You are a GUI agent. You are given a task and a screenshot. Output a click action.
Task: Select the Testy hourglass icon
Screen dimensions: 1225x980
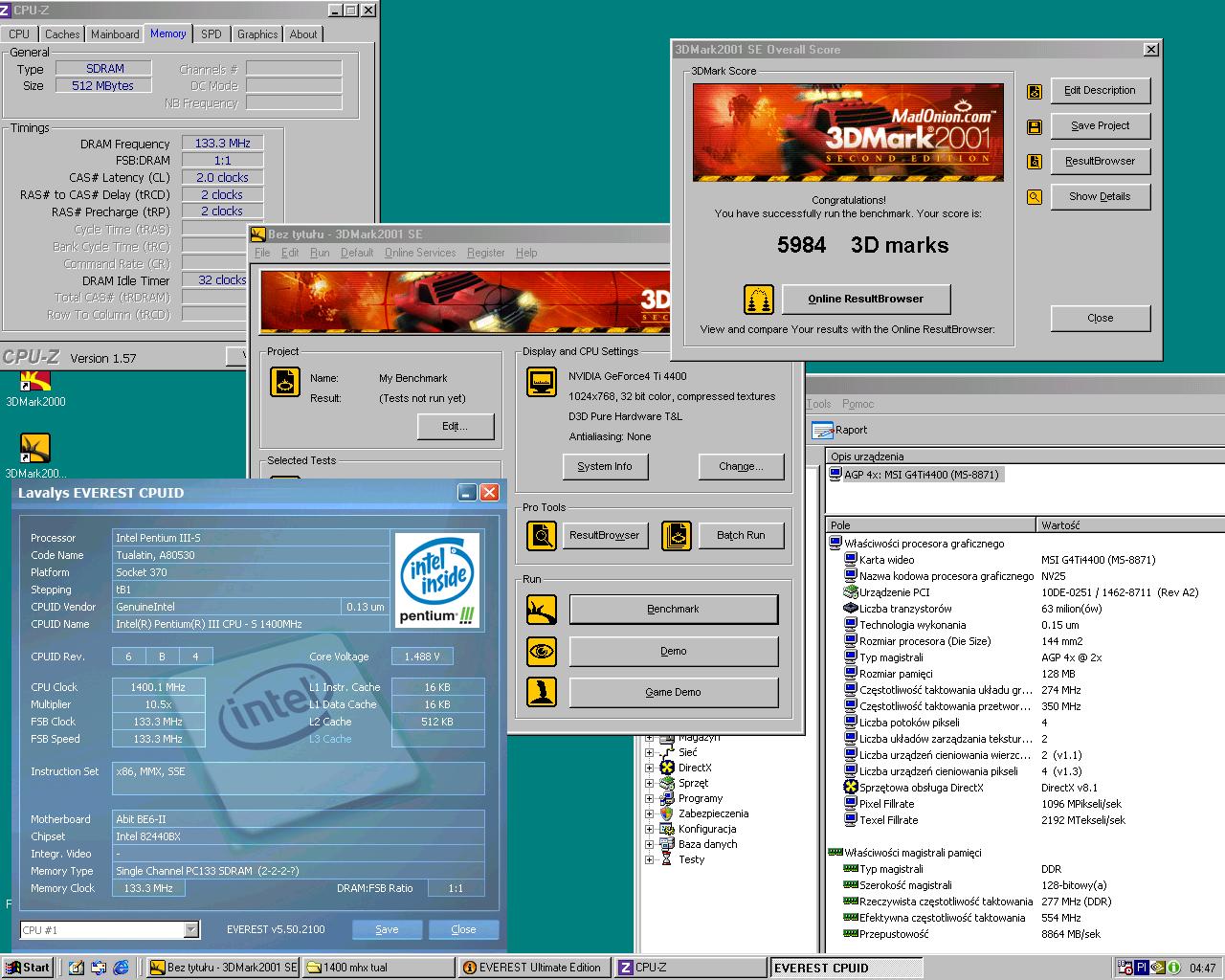(667, 859)
